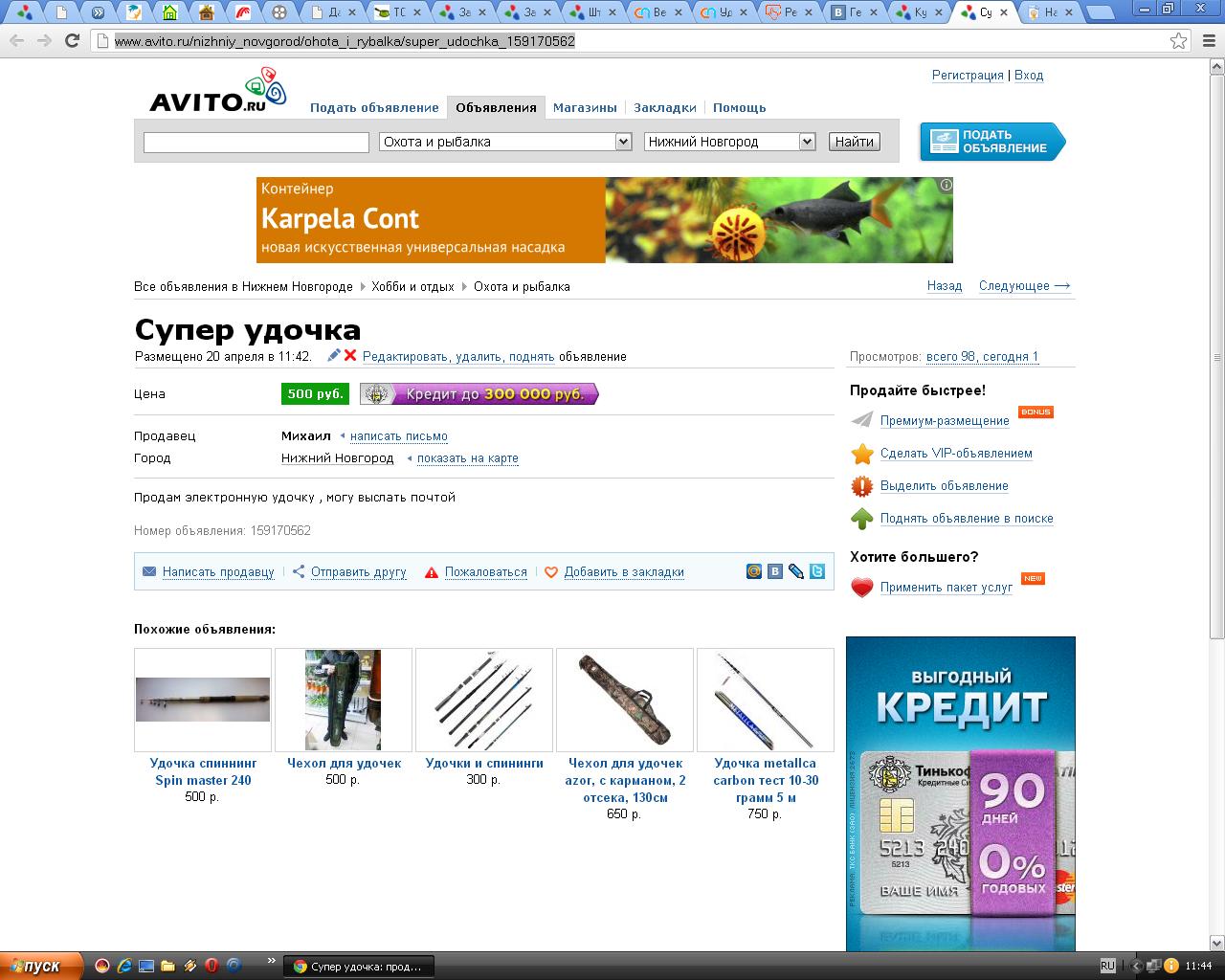Click the share icon next to 'Отправить другу'
This screenshot has height=980, width=1225.
coord(299,572)
